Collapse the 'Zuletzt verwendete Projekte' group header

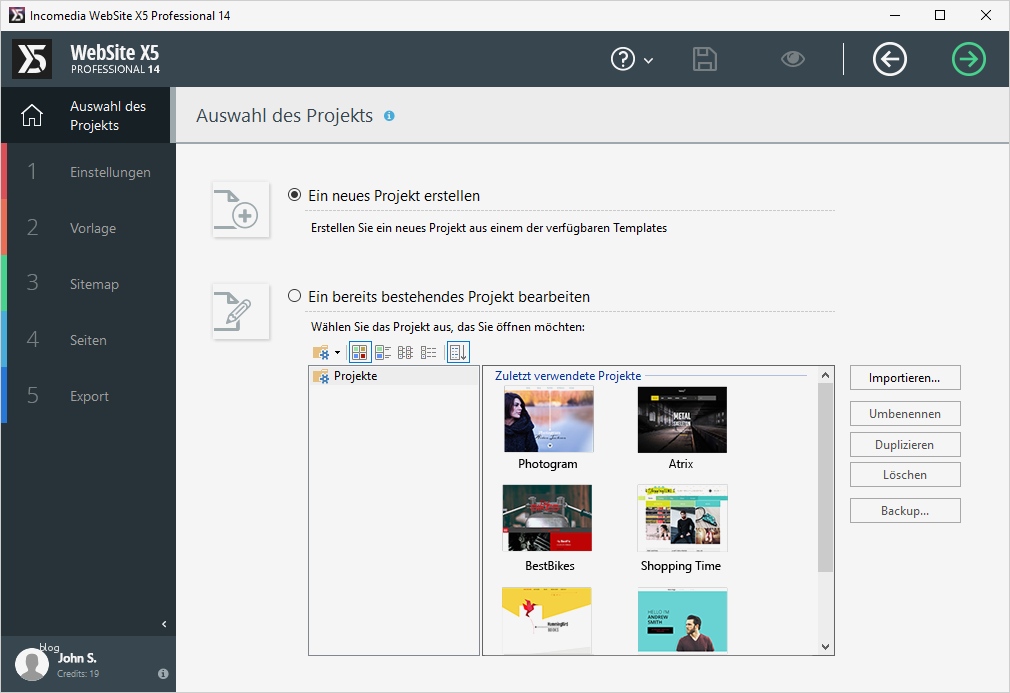click(x=568, y=375)
